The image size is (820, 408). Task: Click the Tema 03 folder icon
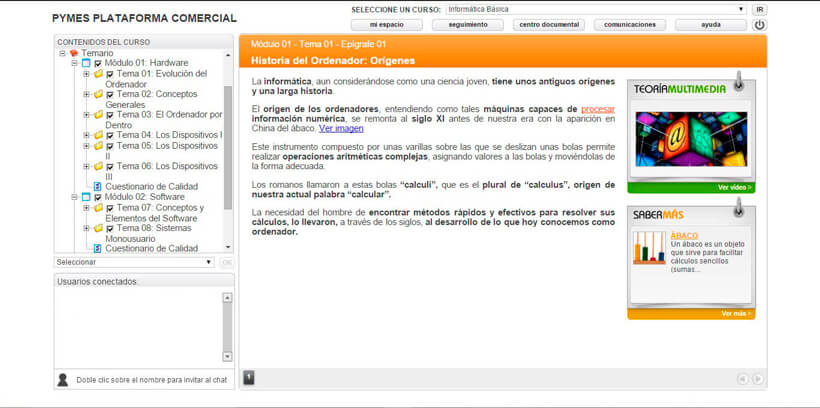tap(98, 115)
